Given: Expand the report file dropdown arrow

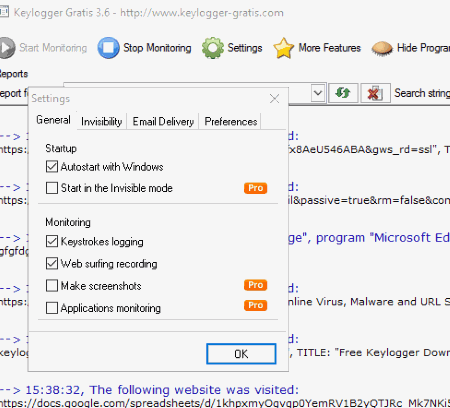Looking at the screenshot, I should [318, 93].
